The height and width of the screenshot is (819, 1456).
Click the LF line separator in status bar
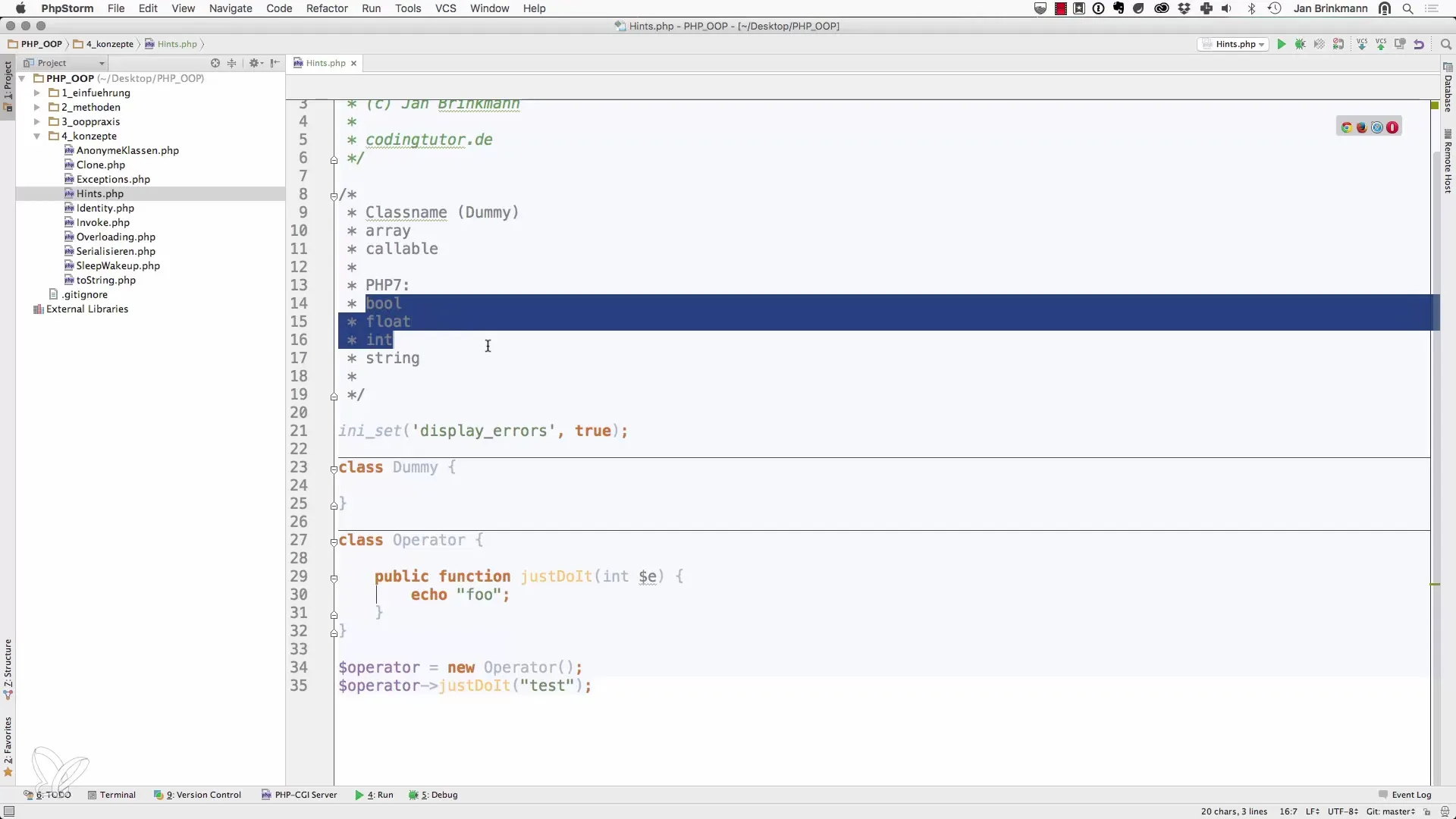pos(1312,811)
